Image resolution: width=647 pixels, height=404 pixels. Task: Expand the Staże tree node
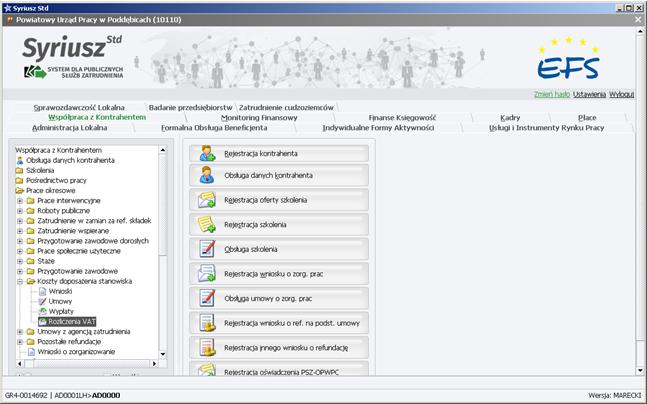point(20,261)
